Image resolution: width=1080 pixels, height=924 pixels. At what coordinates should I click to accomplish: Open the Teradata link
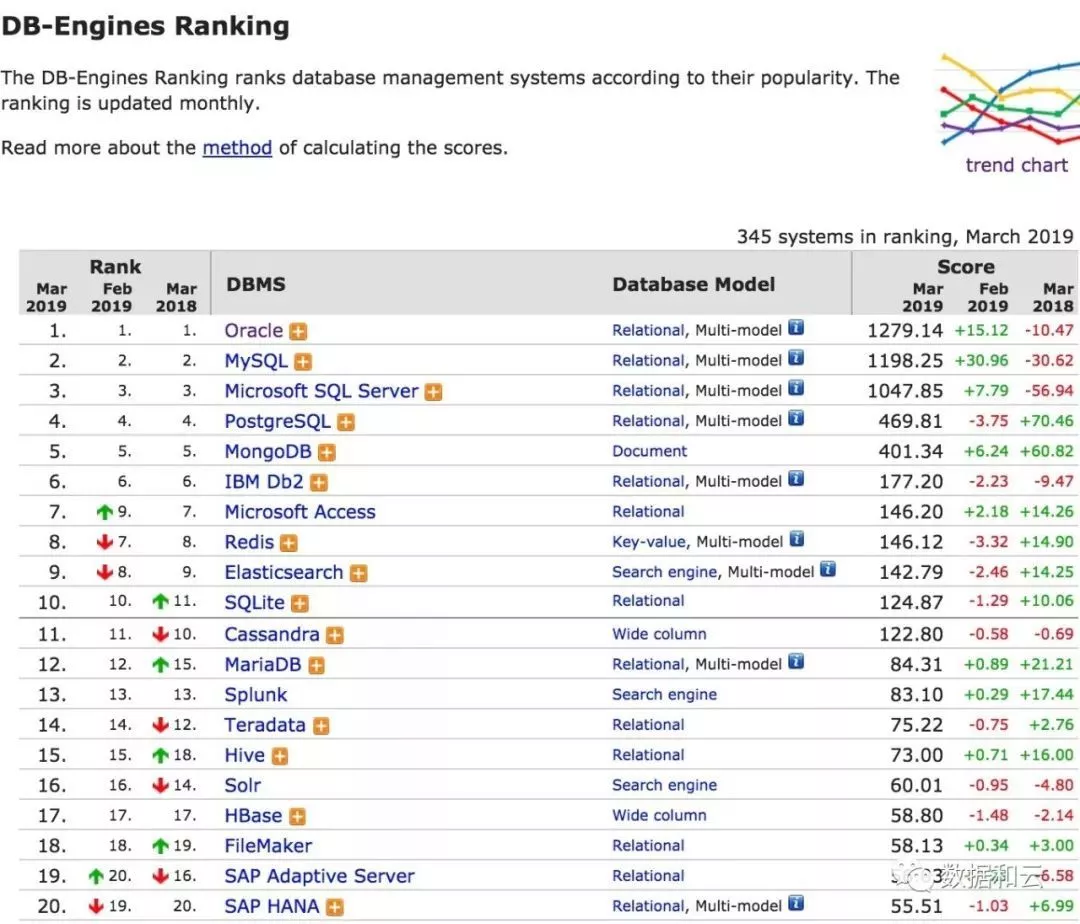265,726
